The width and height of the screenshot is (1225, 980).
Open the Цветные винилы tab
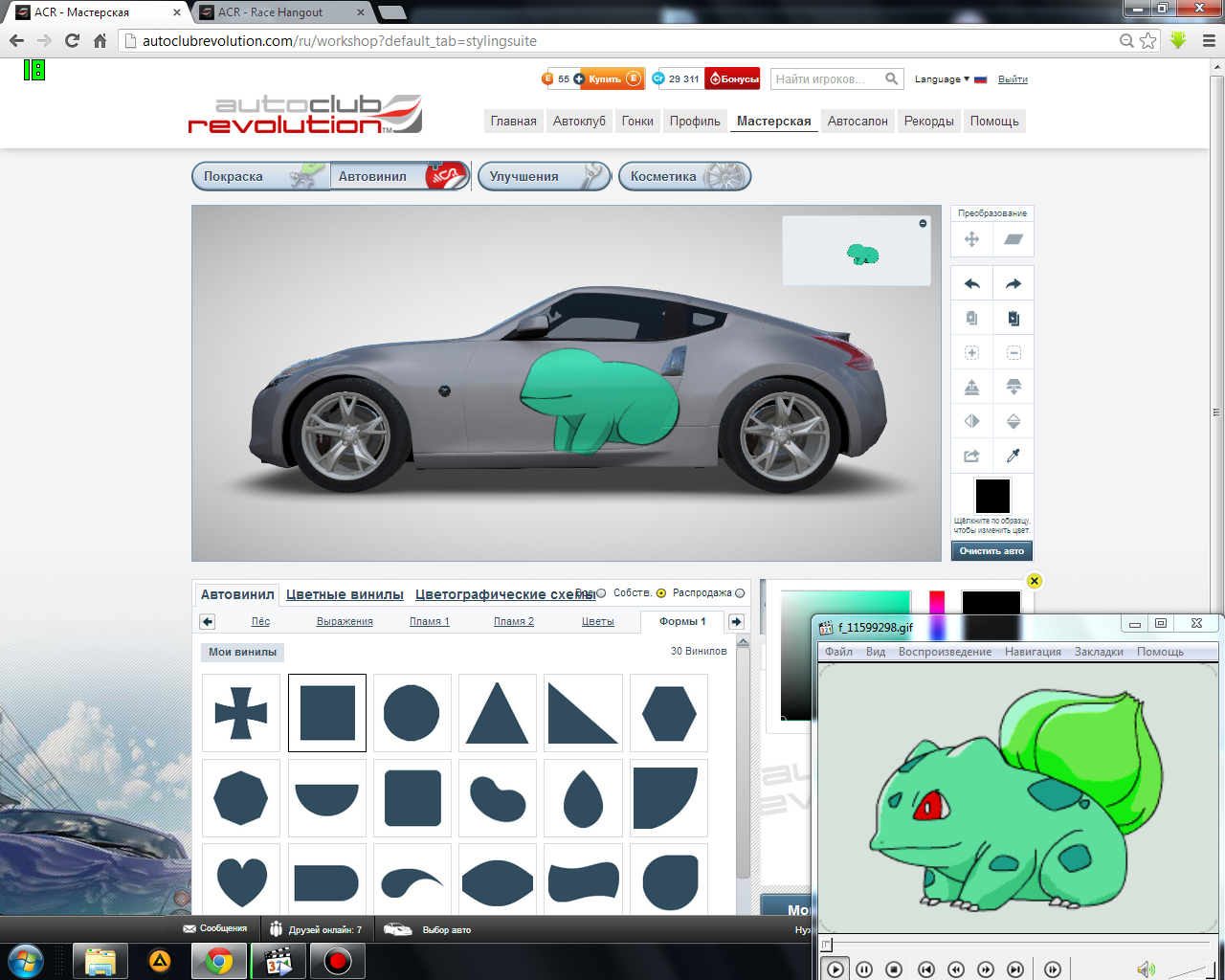[345, 594]
